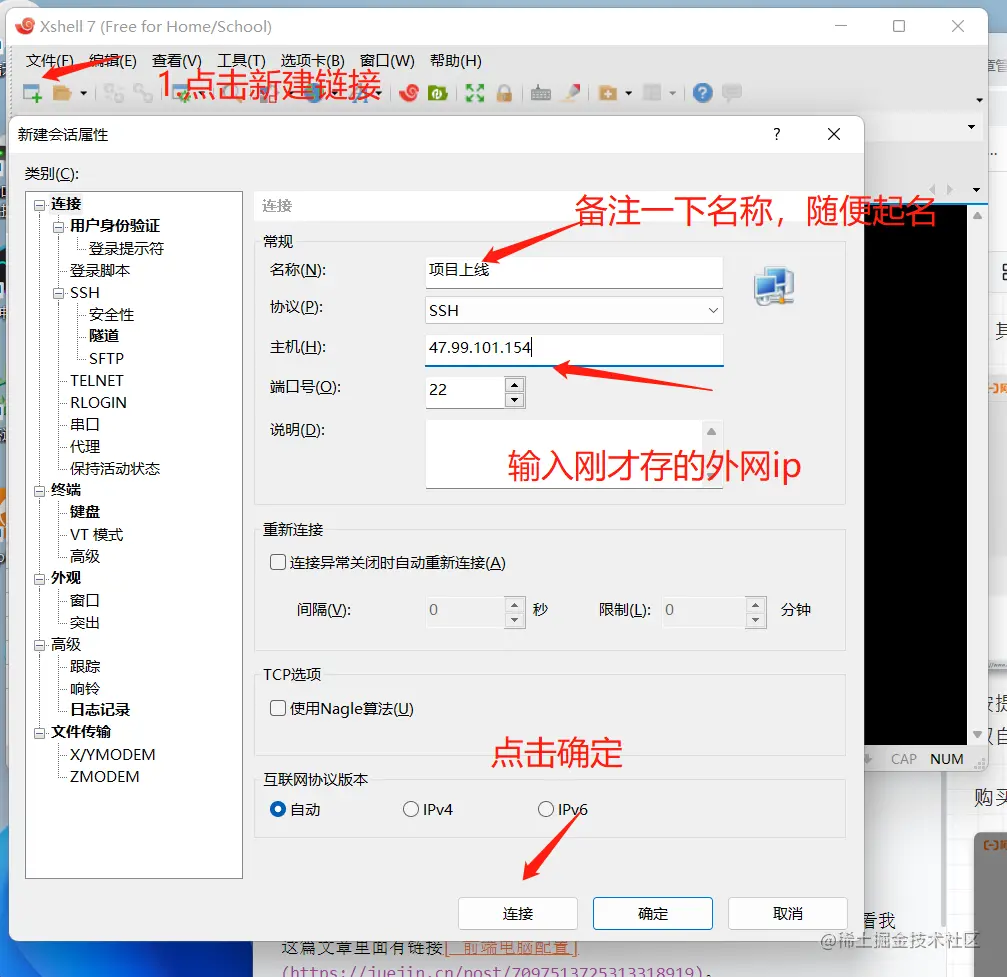Screen dimensions: 1007x977
Task: Select 登录提示符 in category tree
Action: click(127, 249)
